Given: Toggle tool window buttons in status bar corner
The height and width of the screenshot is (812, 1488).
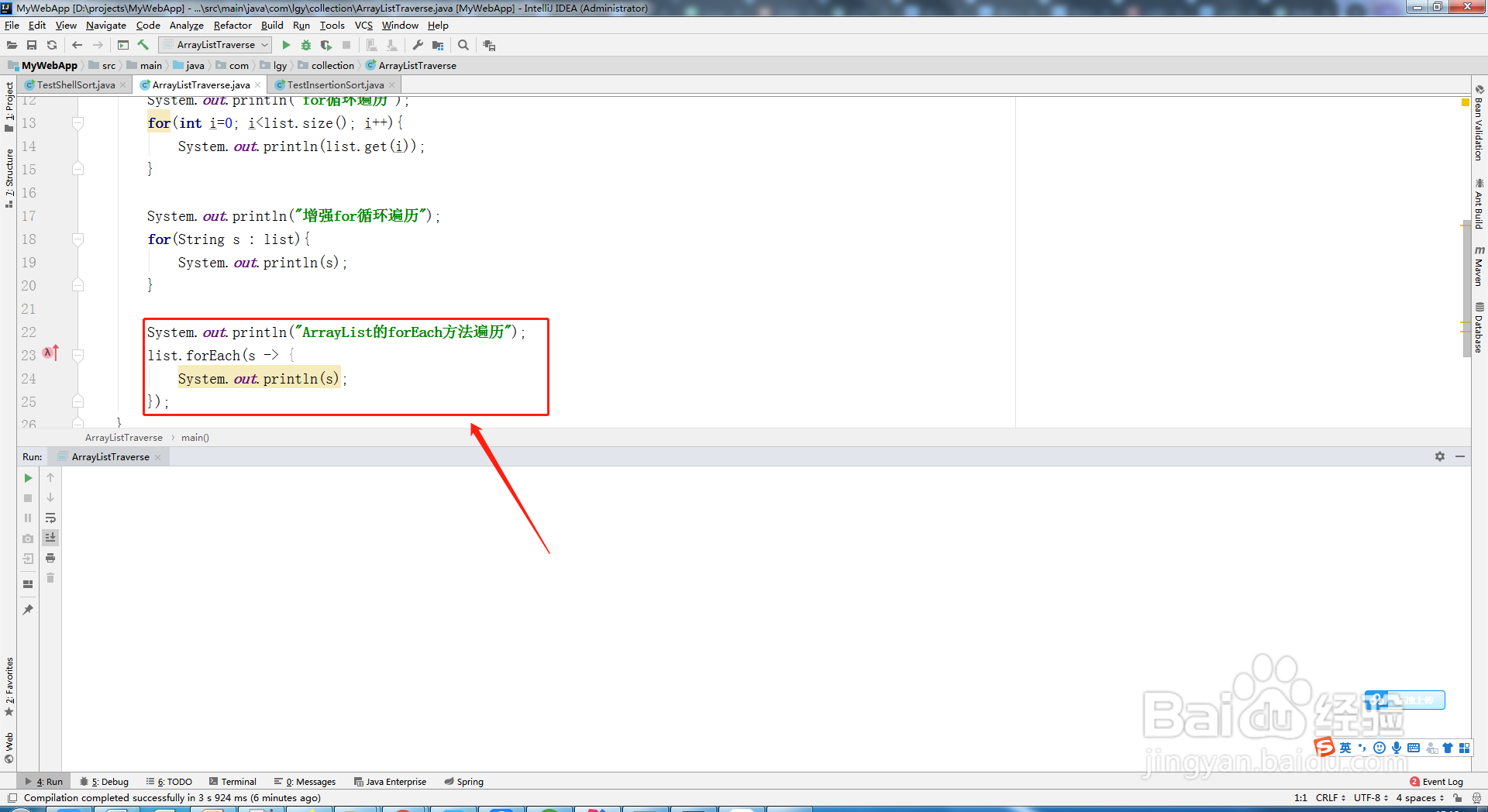Looking at the screenshot, I should click(12, 797).
